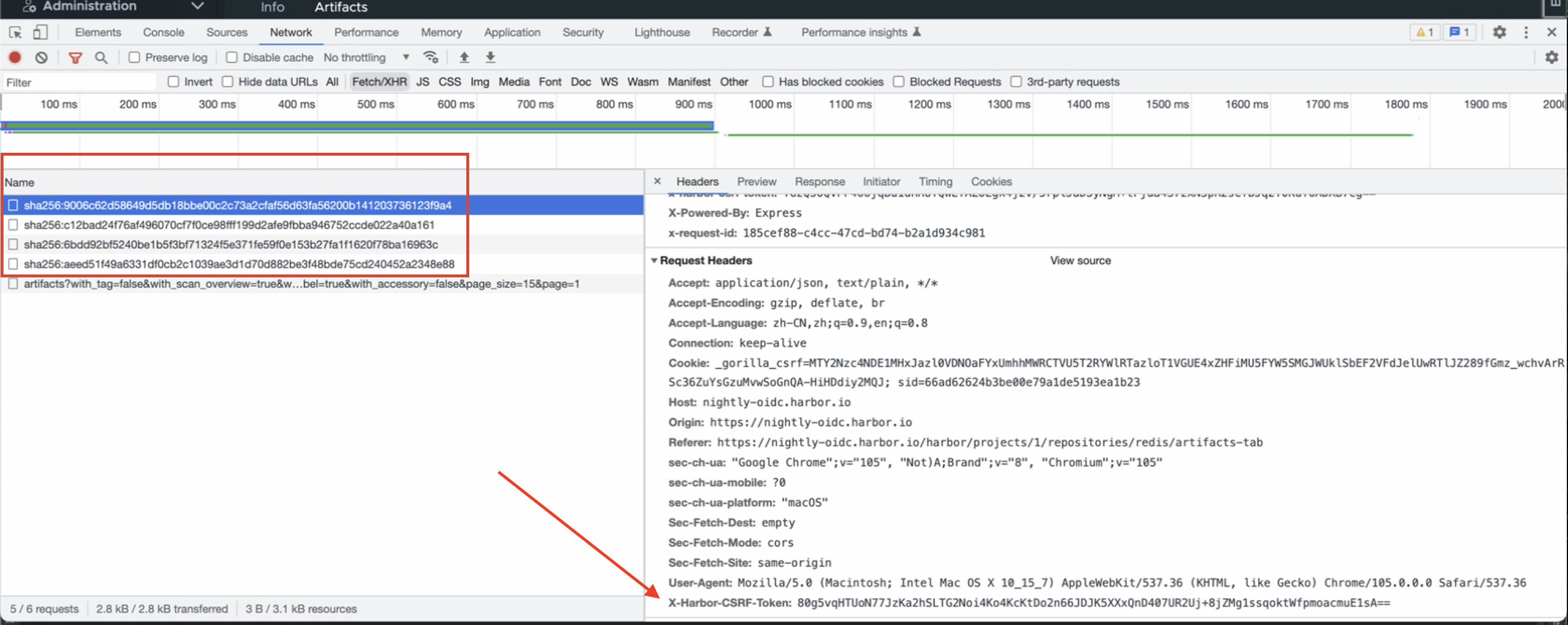
Task: Click the network Filter text field
Action: 79,82
